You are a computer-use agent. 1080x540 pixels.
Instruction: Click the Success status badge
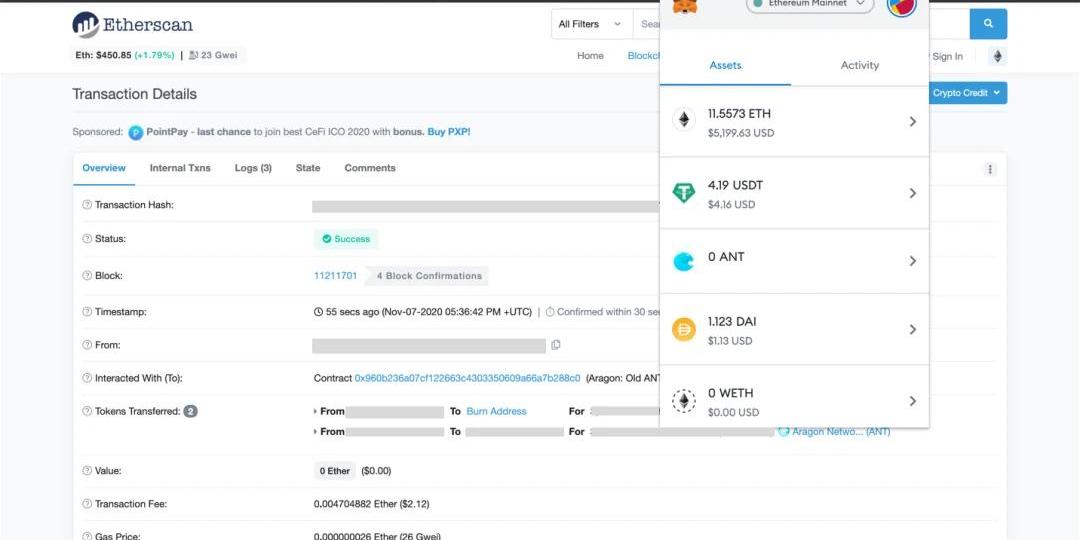(346, 239)
